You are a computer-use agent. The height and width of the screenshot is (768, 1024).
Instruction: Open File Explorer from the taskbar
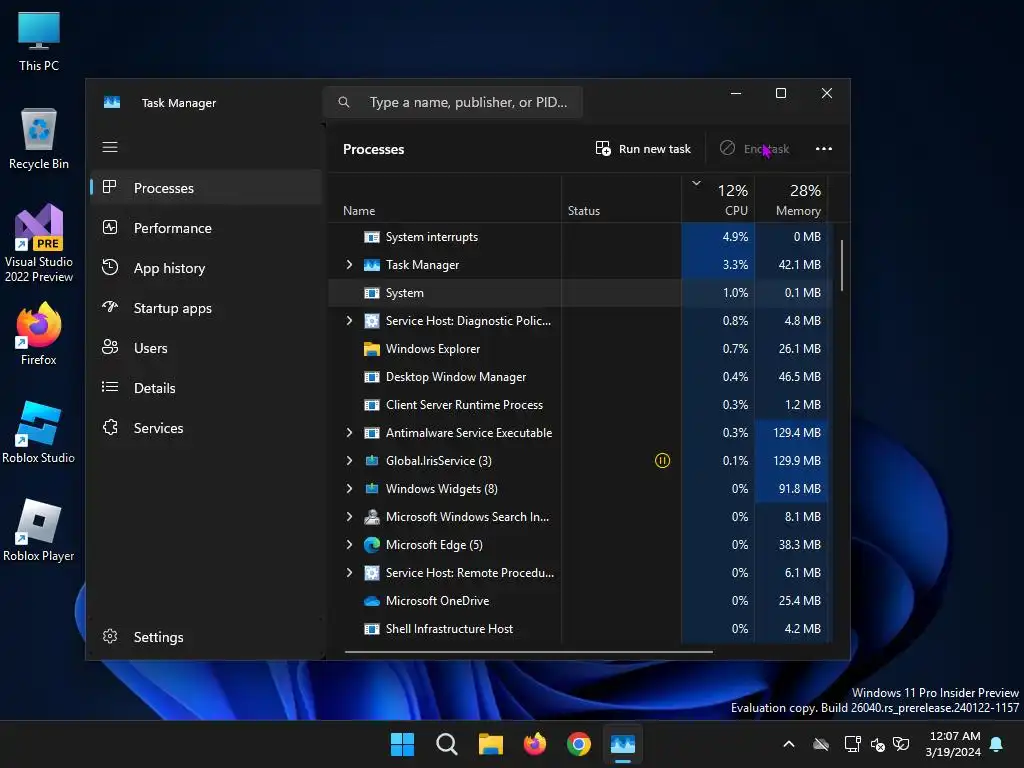tap(490, 744)
